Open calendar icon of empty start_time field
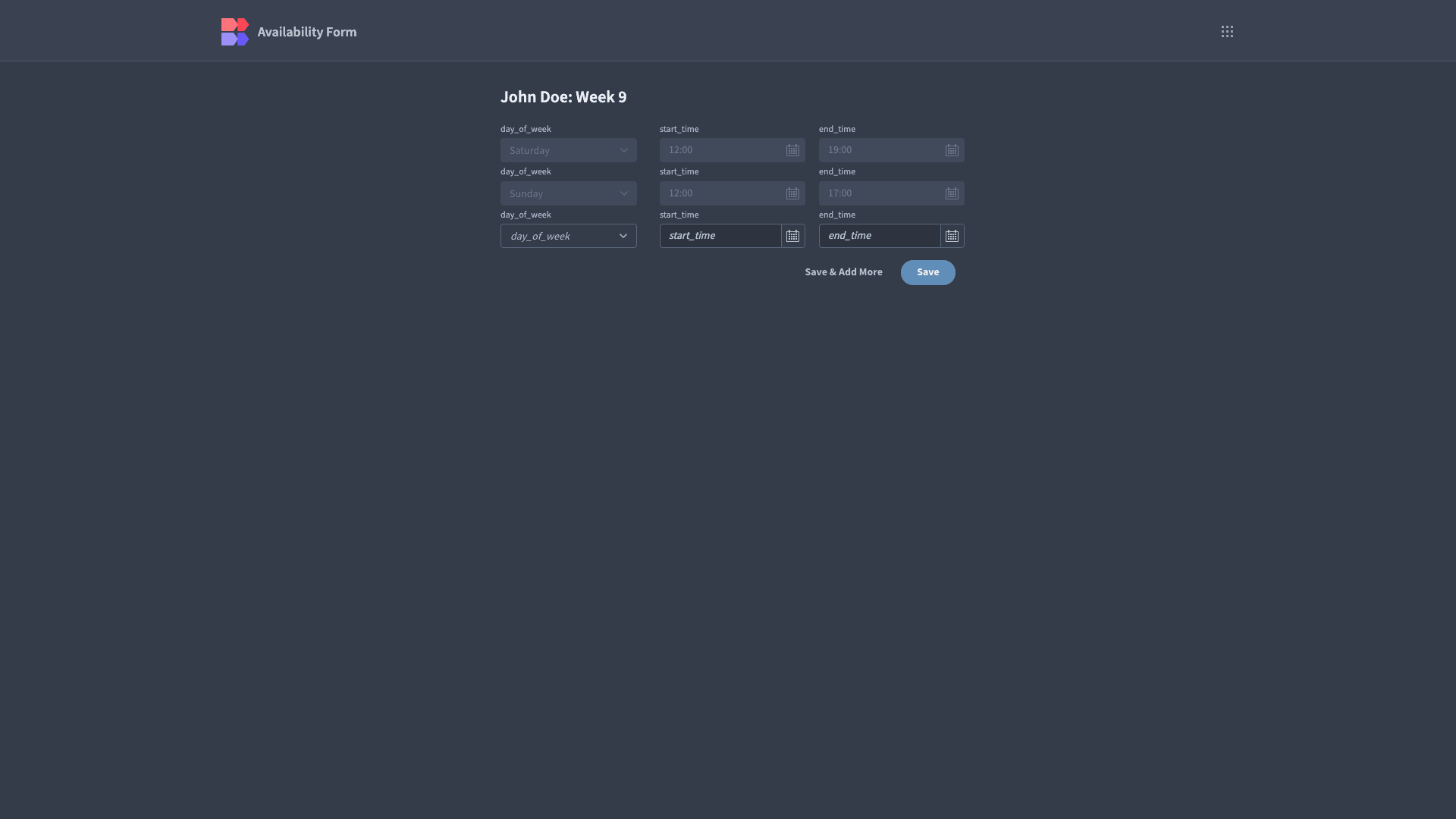Image resolution: width=1456 pixels, height=819 pixels. 793,236
